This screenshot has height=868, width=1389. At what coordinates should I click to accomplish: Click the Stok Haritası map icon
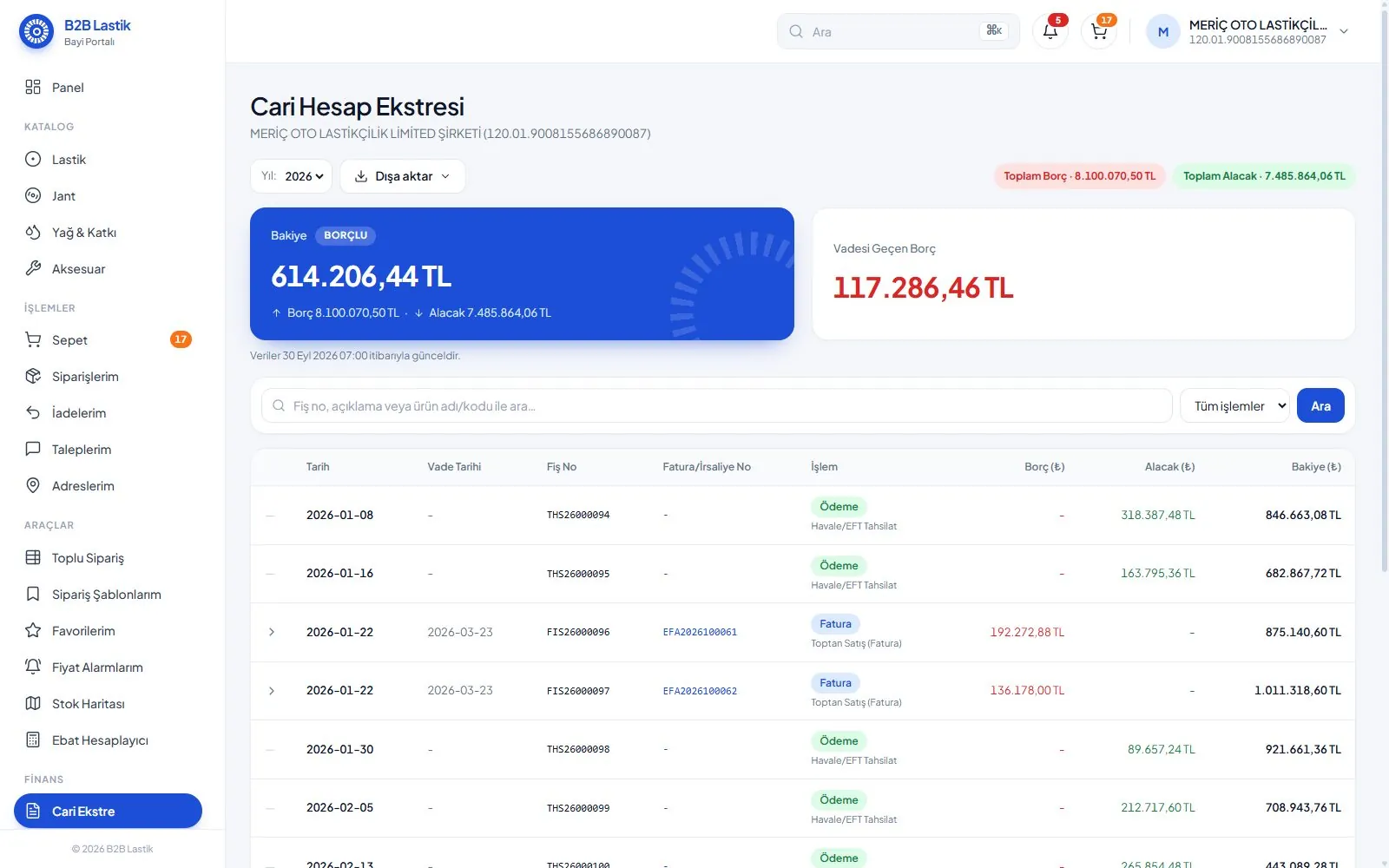[33, 703]
